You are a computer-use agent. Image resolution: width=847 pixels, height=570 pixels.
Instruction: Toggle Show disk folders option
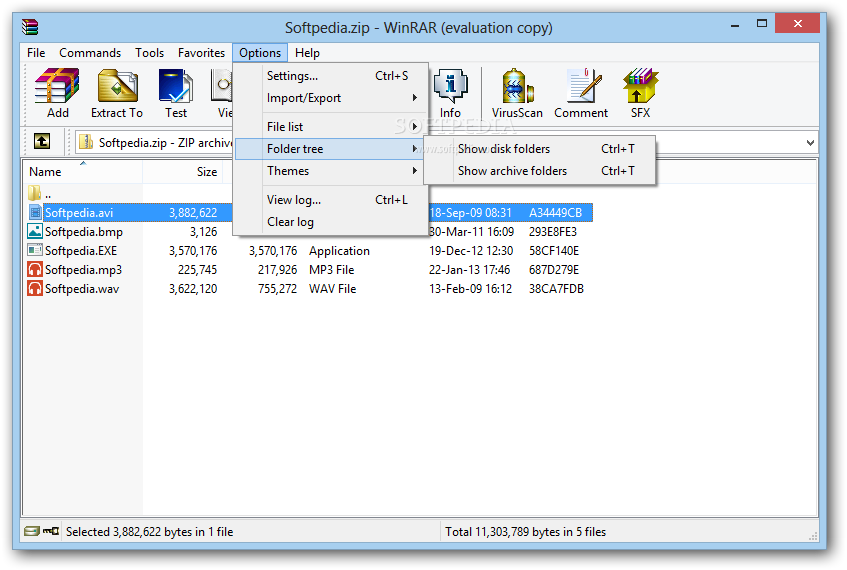540,149
